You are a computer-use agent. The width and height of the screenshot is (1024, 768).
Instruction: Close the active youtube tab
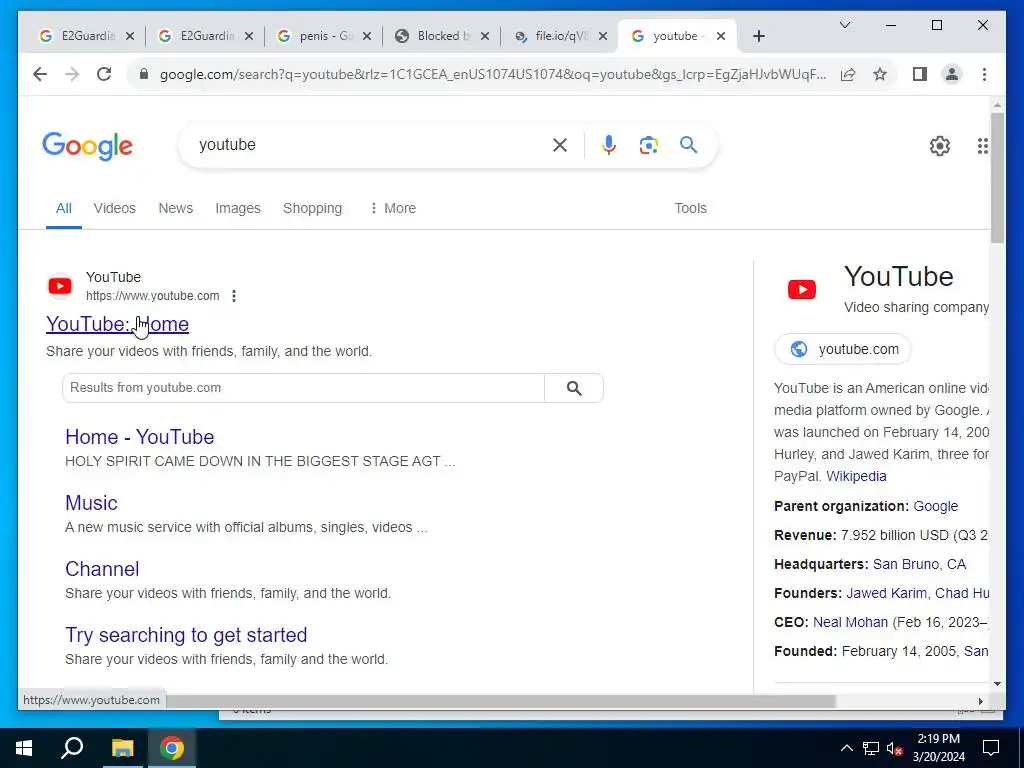pos(720,36)
